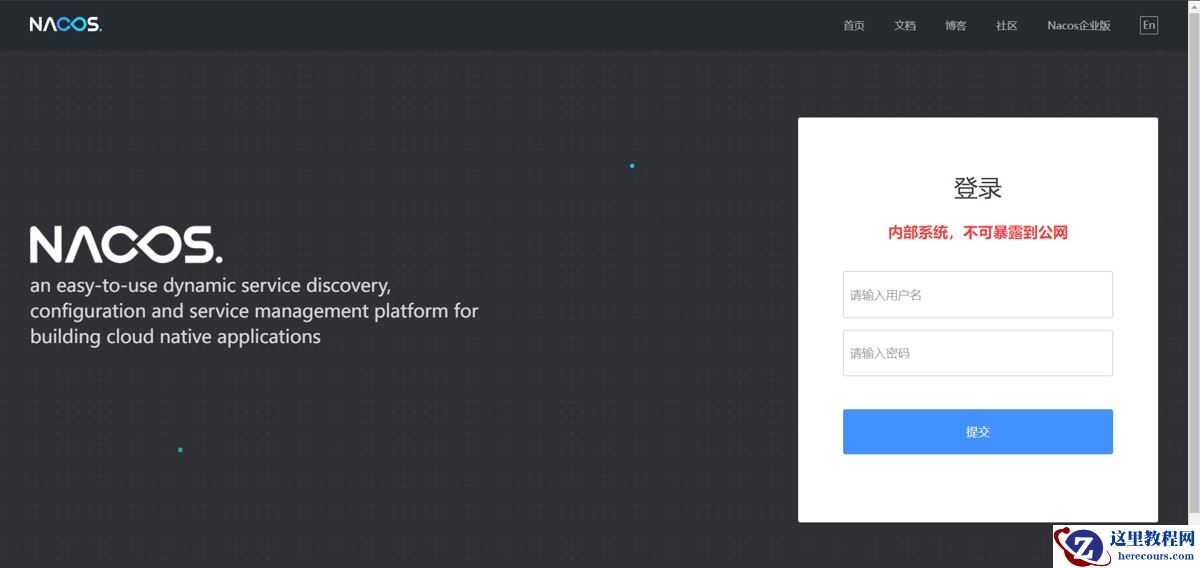Focus the 请输入用户名 username field
The width and height of the screenshot is (1200, 568).
(978, 295)
